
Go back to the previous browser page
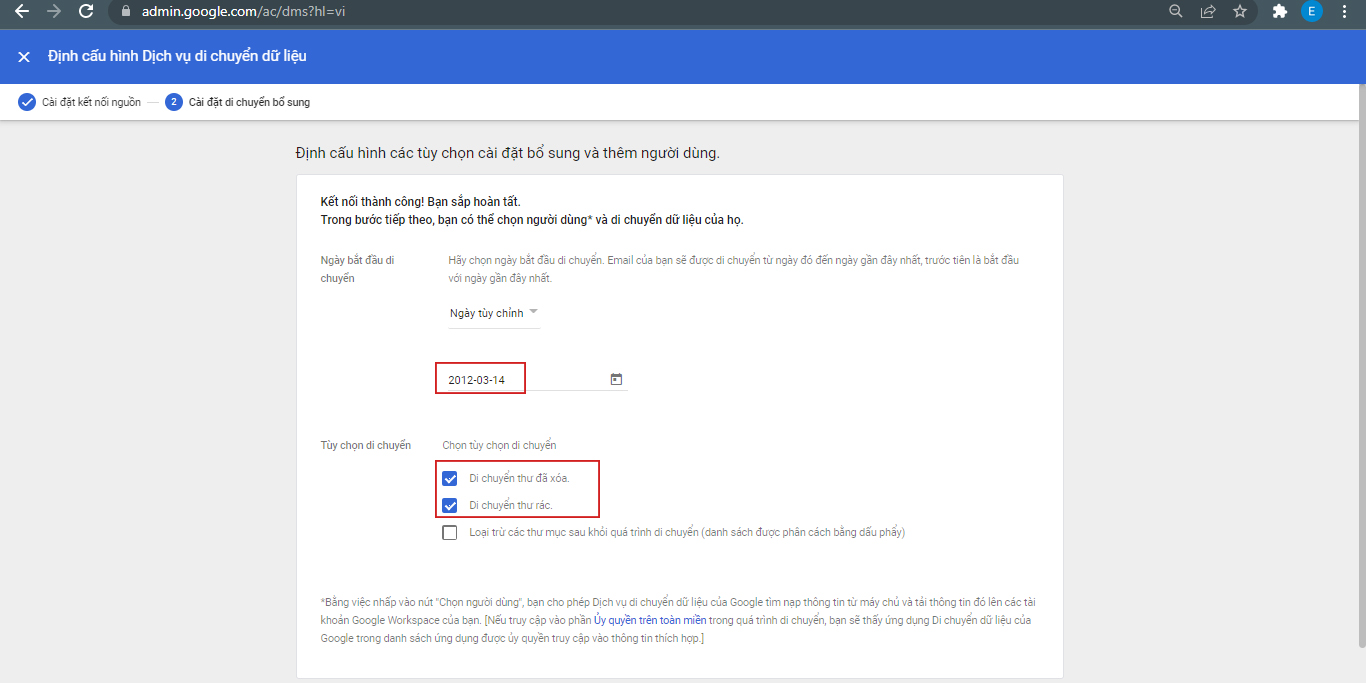(x=21, y=12)
